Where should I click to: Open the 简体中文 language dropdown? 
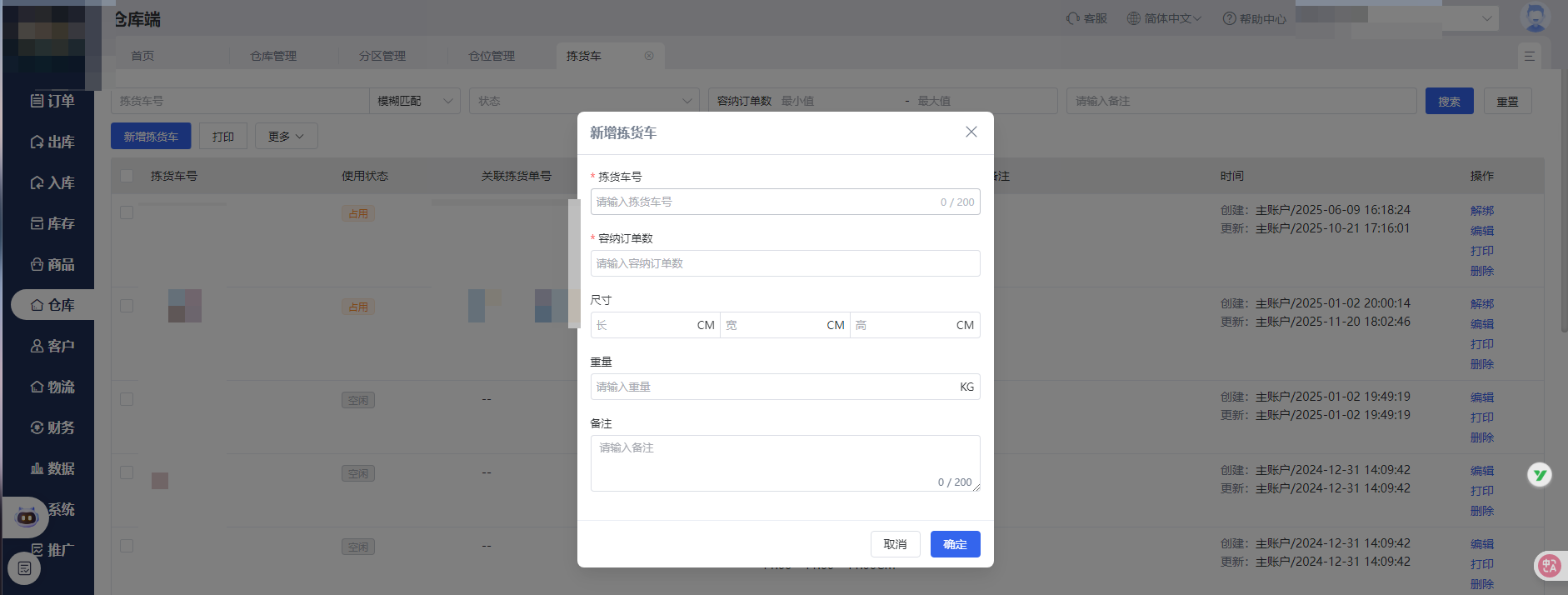coord(1164,18)
